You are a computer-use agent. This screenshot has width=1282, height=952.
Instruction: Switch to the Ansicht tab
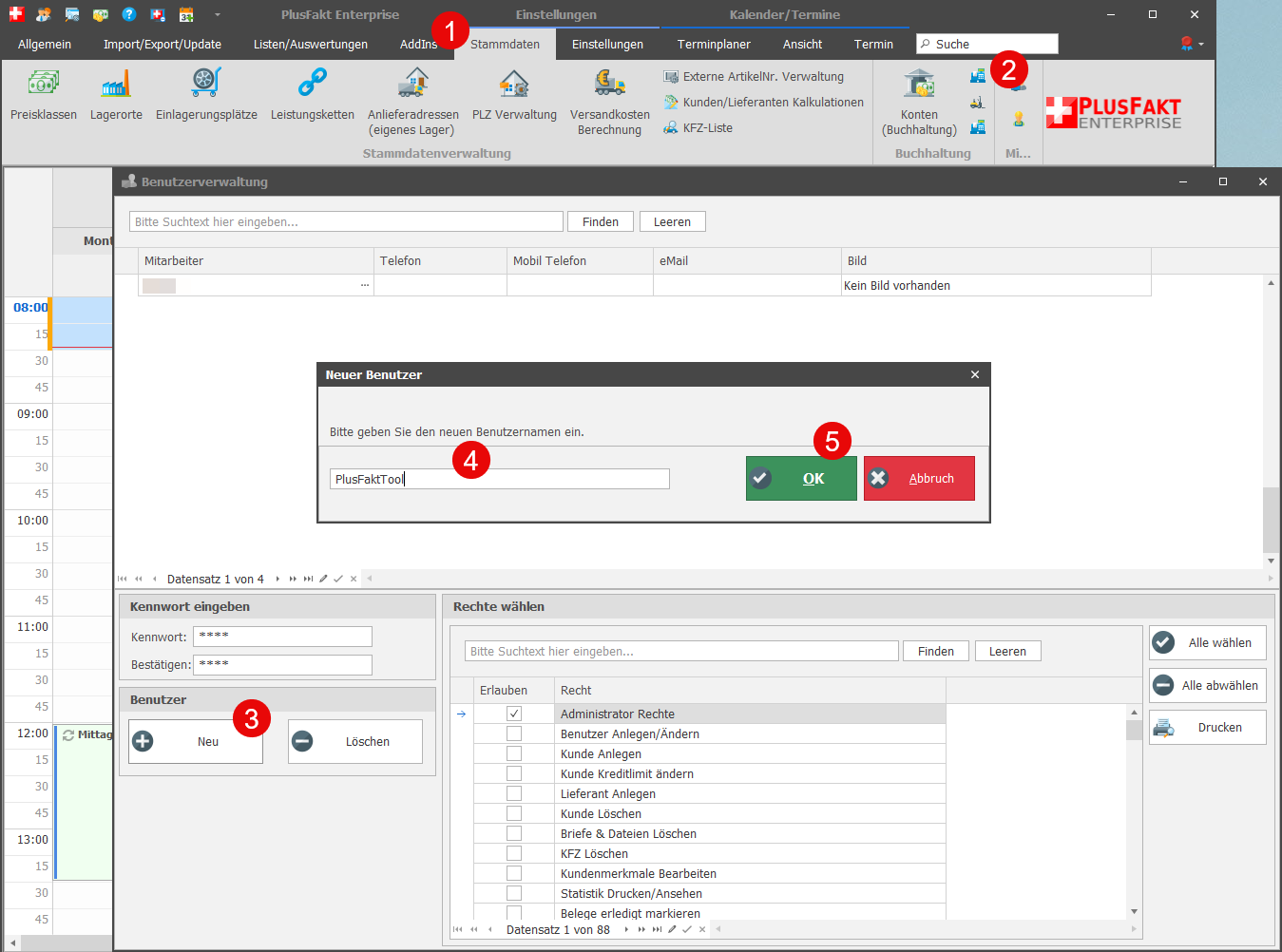click(802, 45)
